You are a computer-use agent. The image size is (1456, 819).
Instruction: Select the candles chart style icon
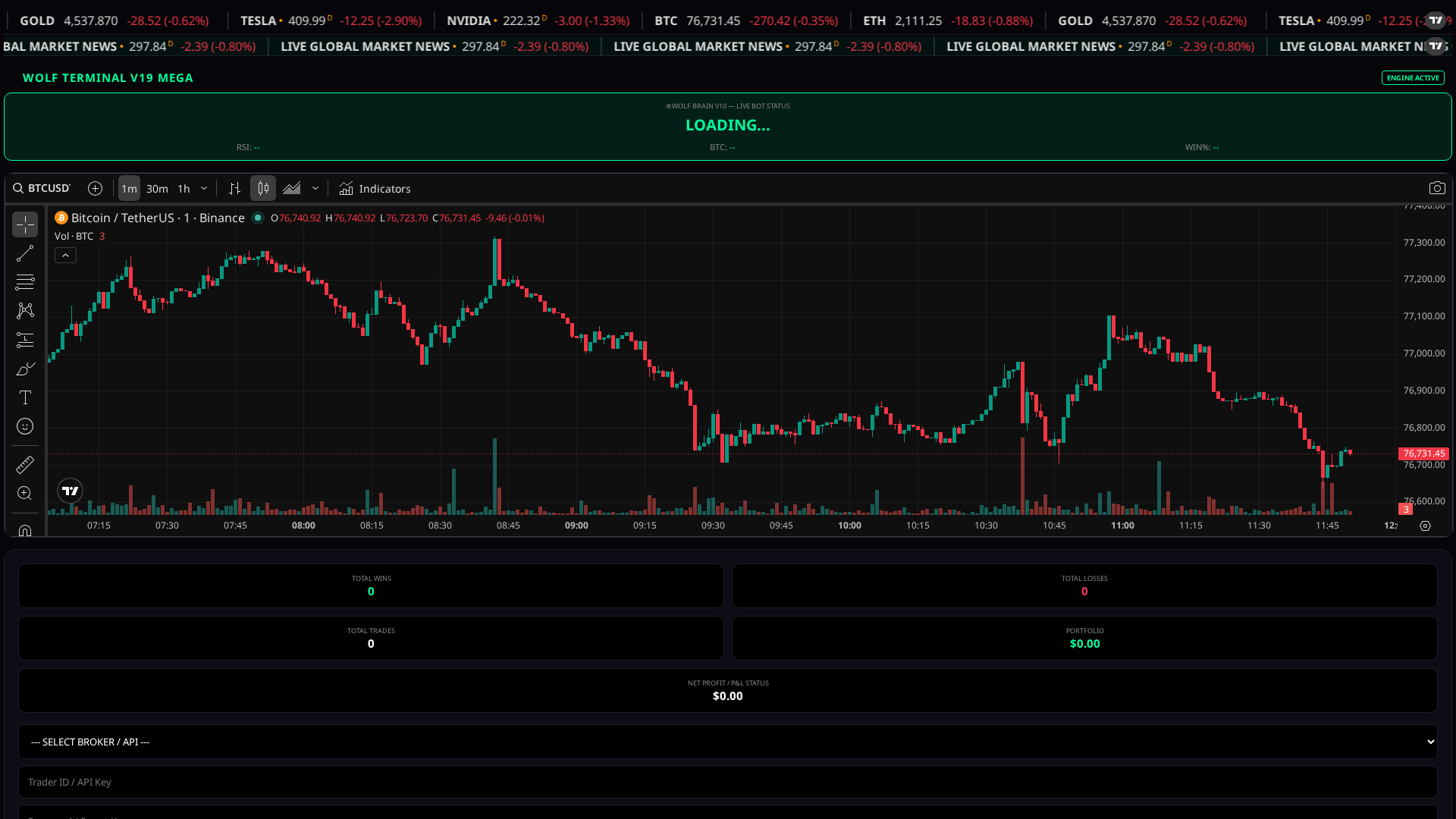pyautogui.click(x=263, y=188)
